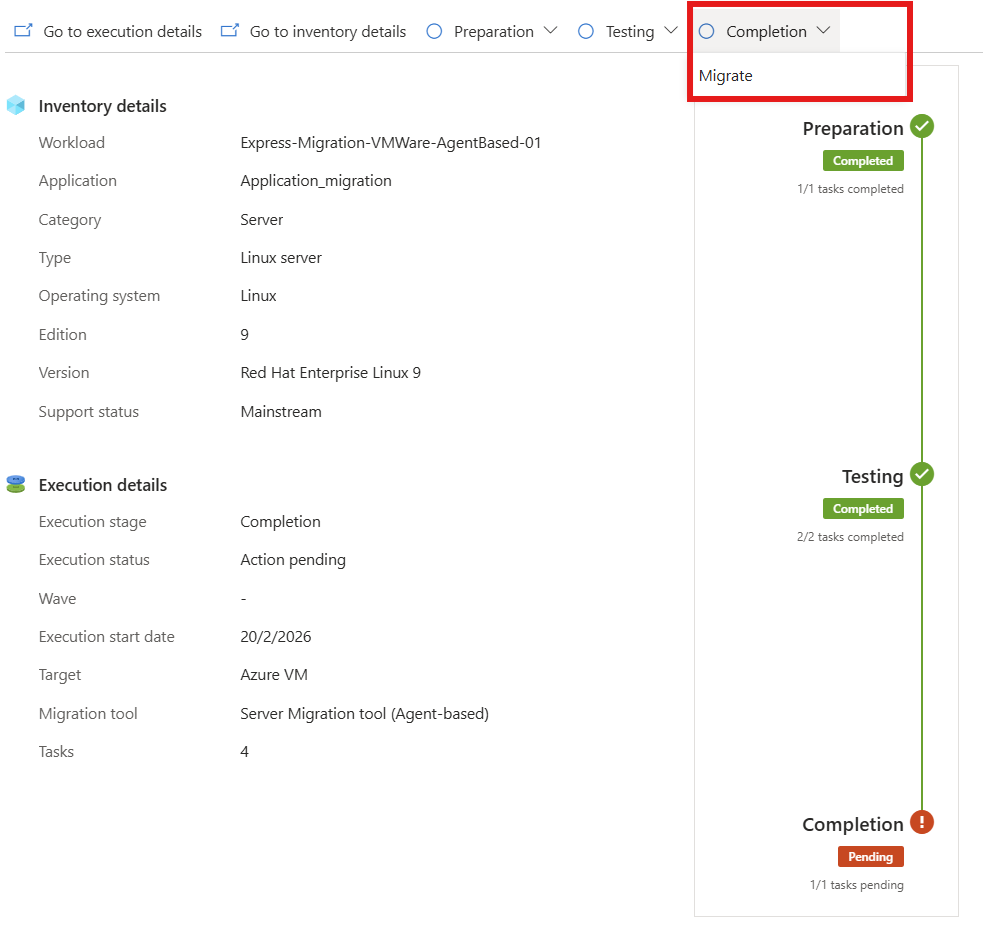Go to execution details link
The width and height of the screenshot is (988, 948).
tap(123, 31)
